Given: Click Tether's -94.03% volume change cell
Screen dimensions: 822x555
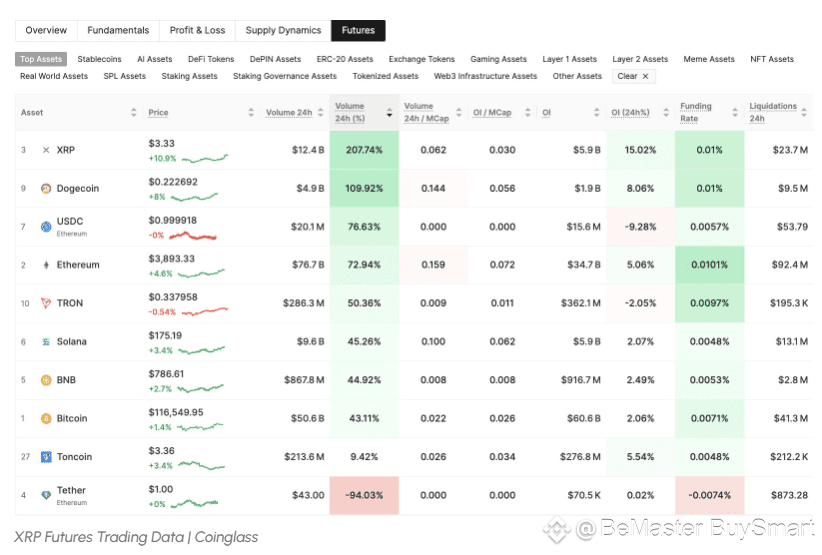Looking at the screenshot, I should click(x=364, y=495).
